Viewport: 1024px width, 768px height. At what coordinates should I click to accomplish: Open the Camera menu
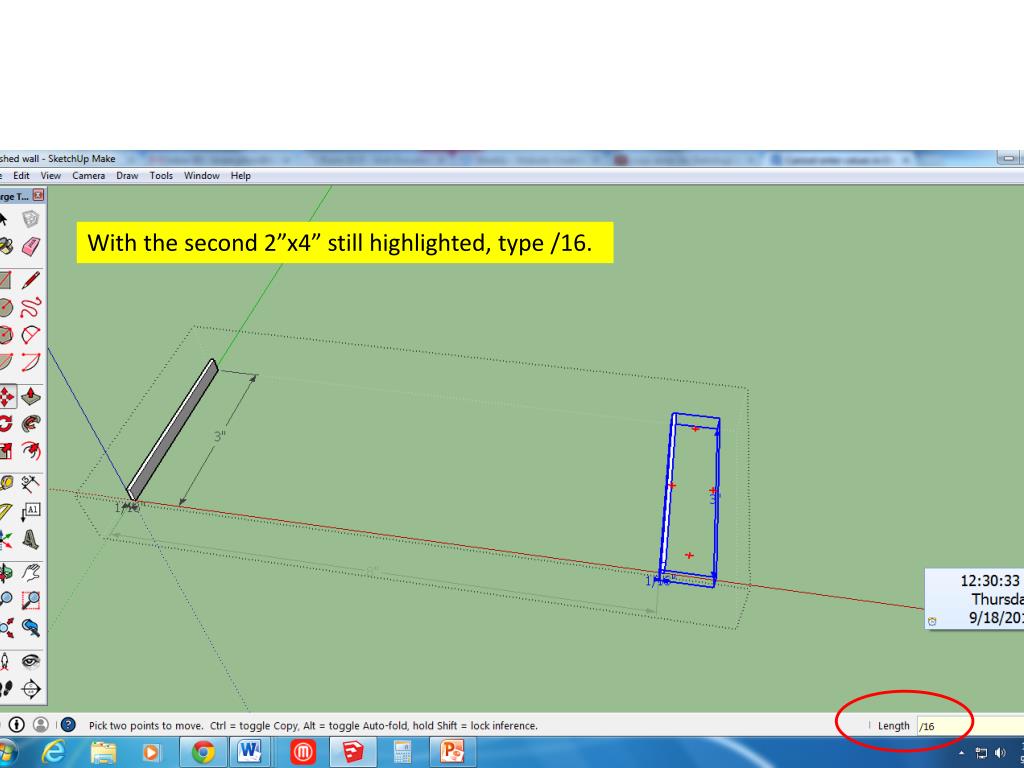(x=89, y=176)
